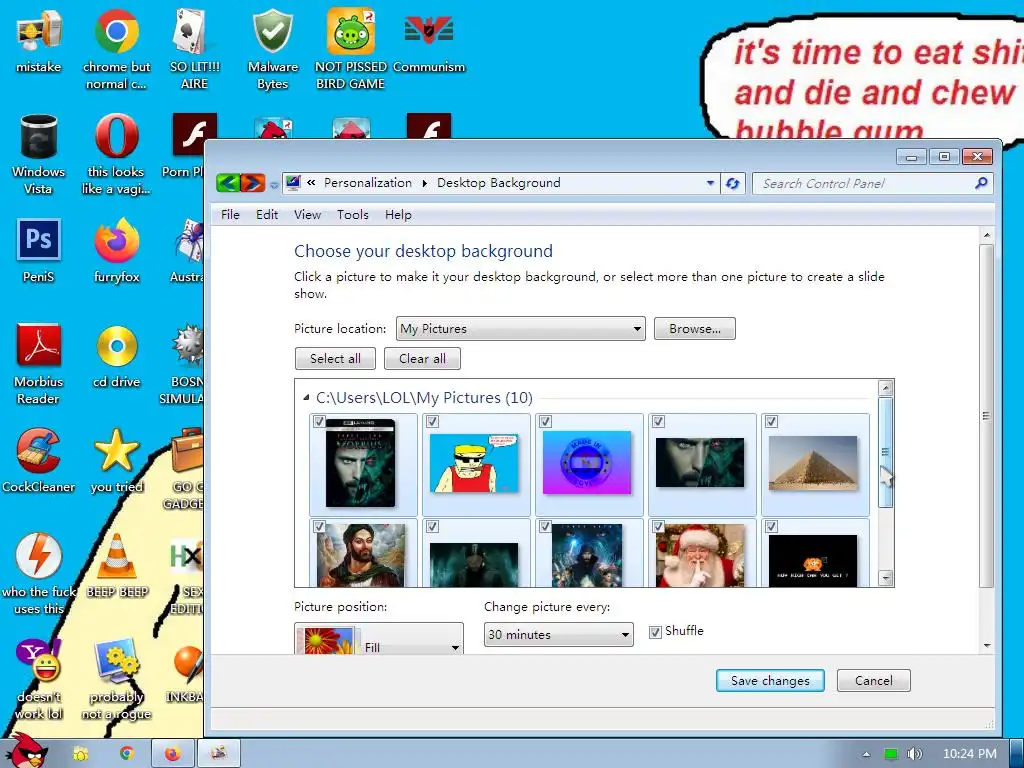Open Chrome from the taskbar

[x=127, y=754]
